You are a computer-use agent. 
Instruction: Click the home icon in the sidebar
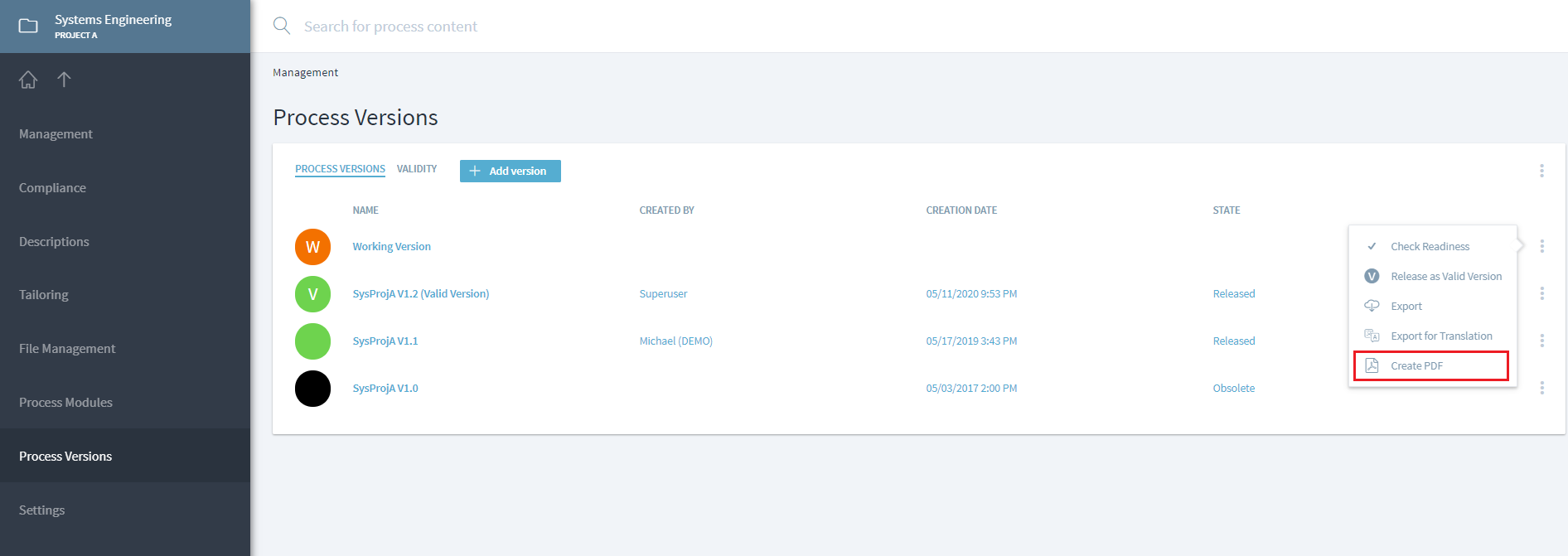pos(28,80)
